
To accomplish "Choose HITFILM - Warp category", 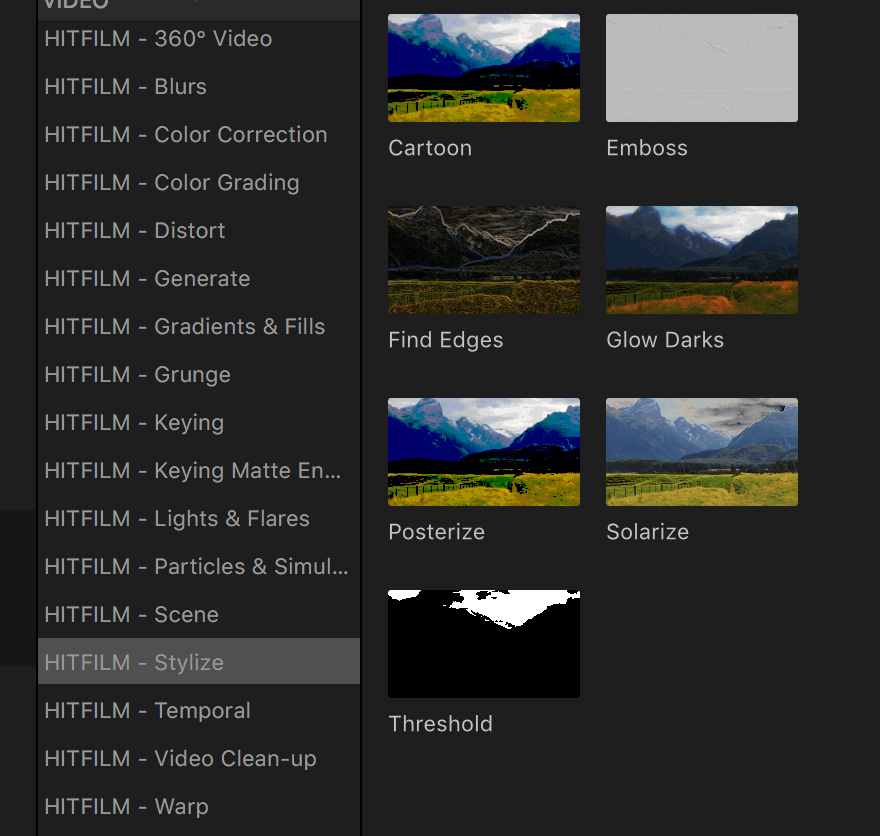I will coord(199,806).
